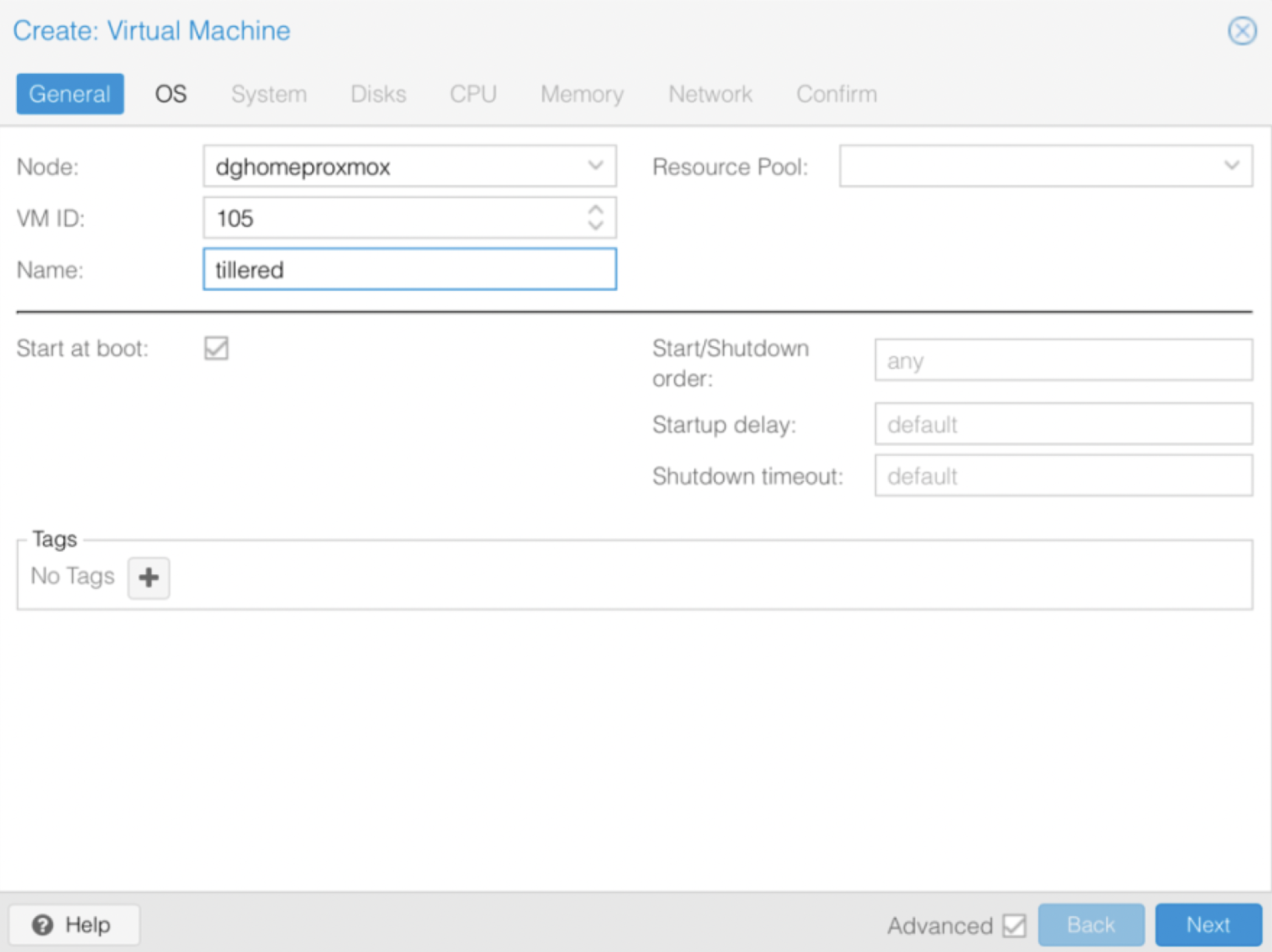Screen dimensions: 1272x952
Task: Close the Create Virtual Machine dialog
Action: coord(1242,30)
